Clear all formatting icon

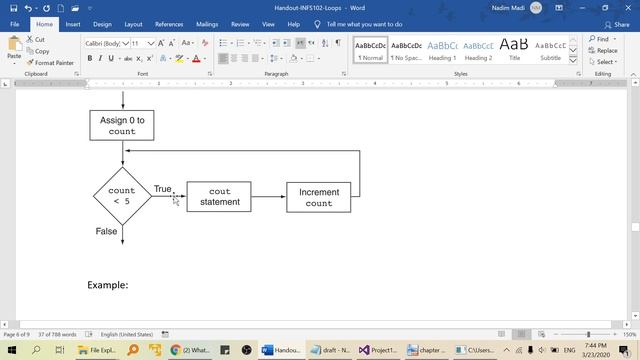pos(205,43)
